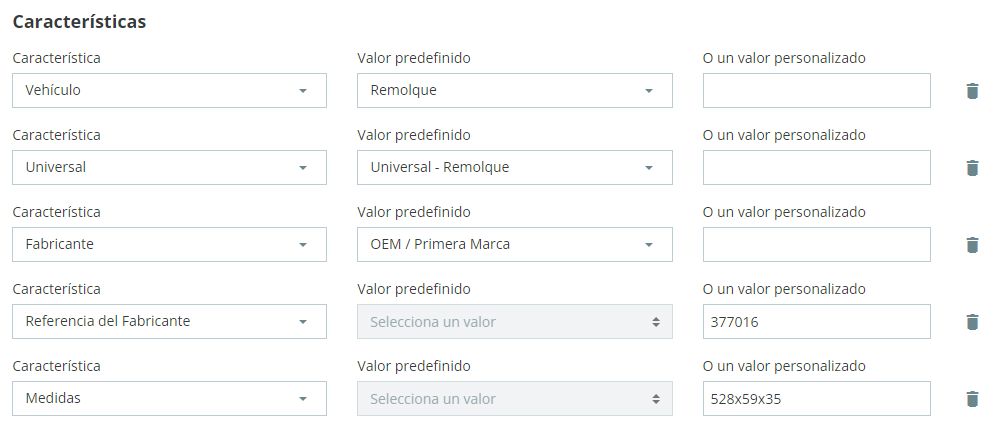The height and width of the screenshot is (426, 1003).
Task: Click disabled value selector beside Medidas
Action: coord(514,399)
